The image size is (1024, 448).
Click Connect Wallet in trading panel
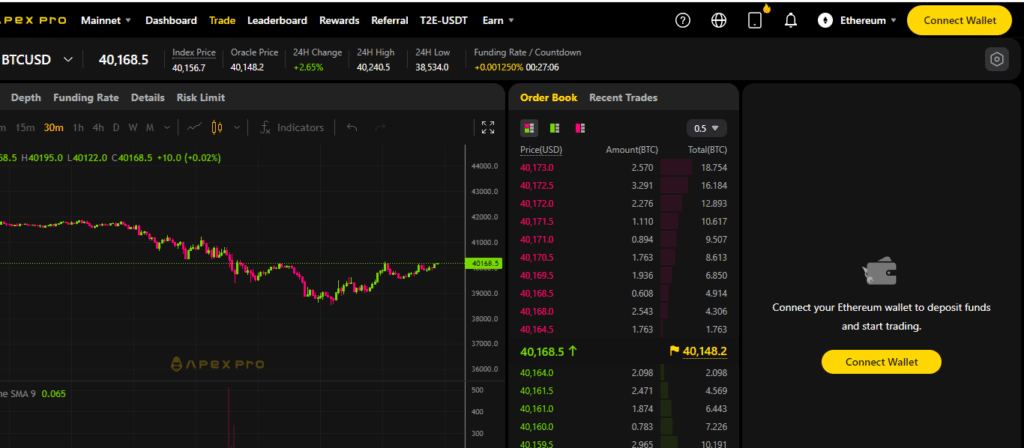881,362
